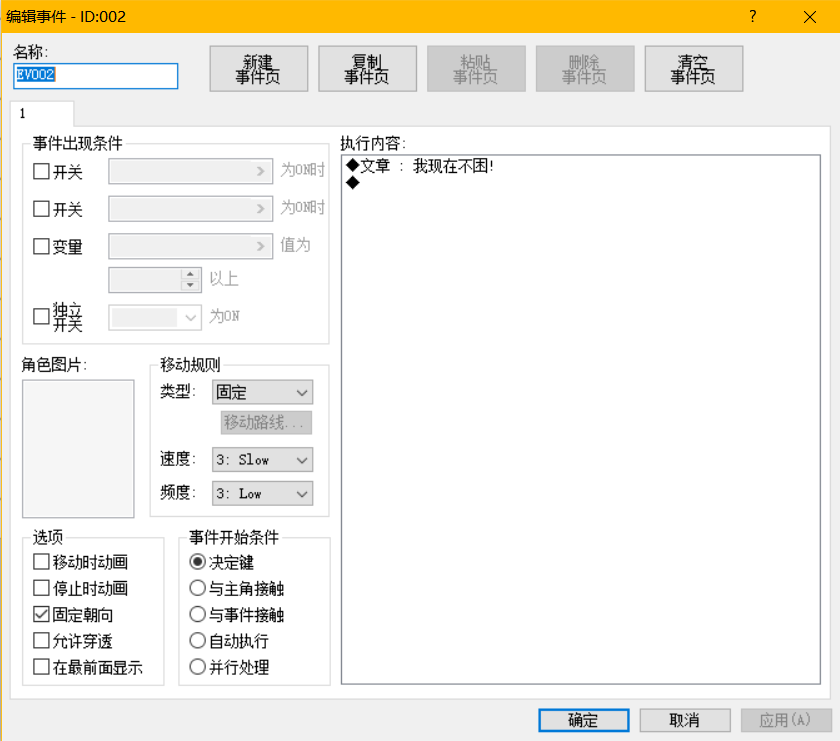Screen dimensions: 840x741
Task: Click the 清空事件页 button
Action: [694, 69]
